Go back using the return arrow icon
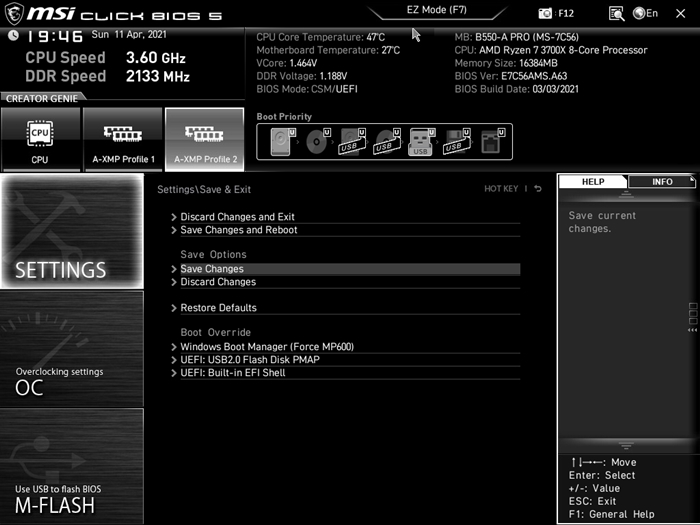700x525 pixels. tap(538, 189)
